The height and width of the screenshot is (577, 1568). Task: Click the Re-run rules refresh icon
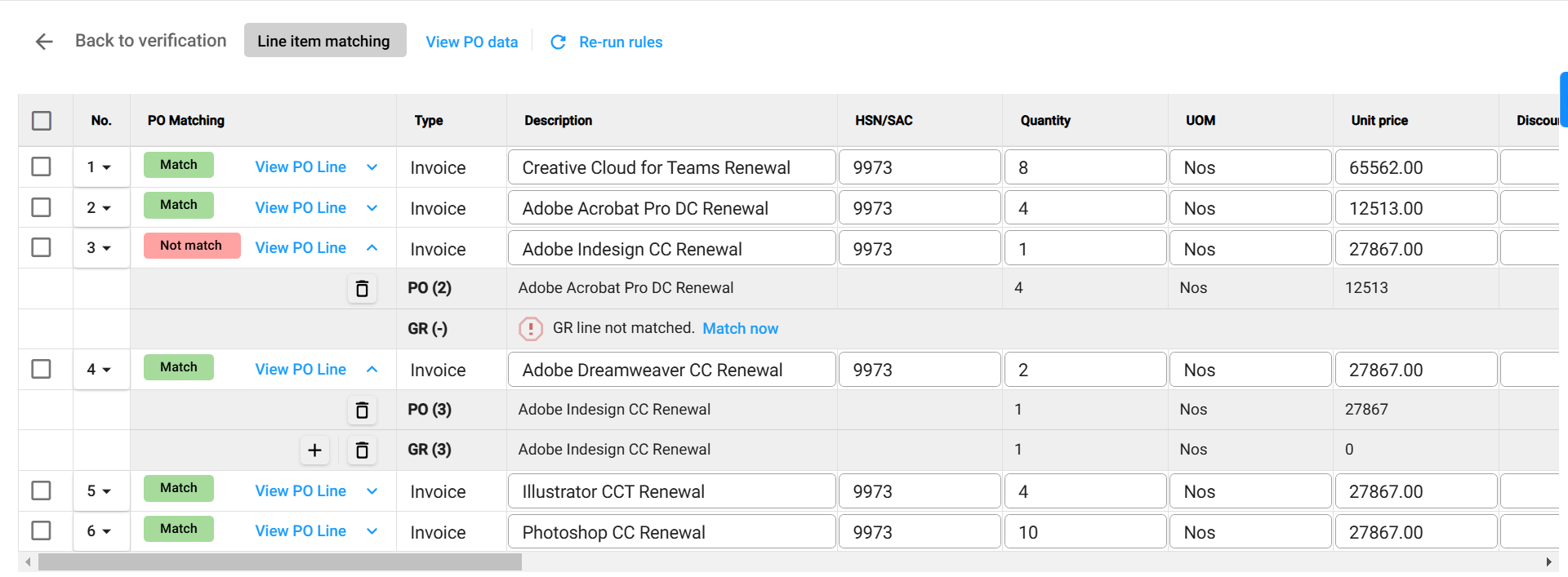coord(558,42)
